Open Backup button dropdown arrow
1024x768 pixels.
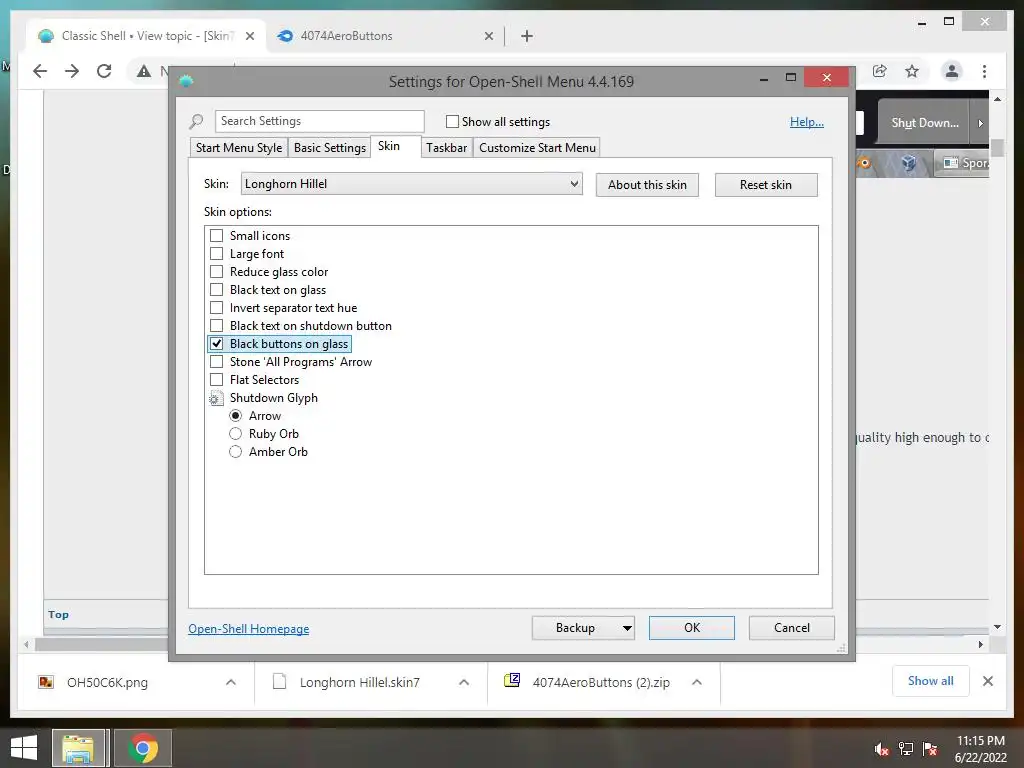[626, 628]
